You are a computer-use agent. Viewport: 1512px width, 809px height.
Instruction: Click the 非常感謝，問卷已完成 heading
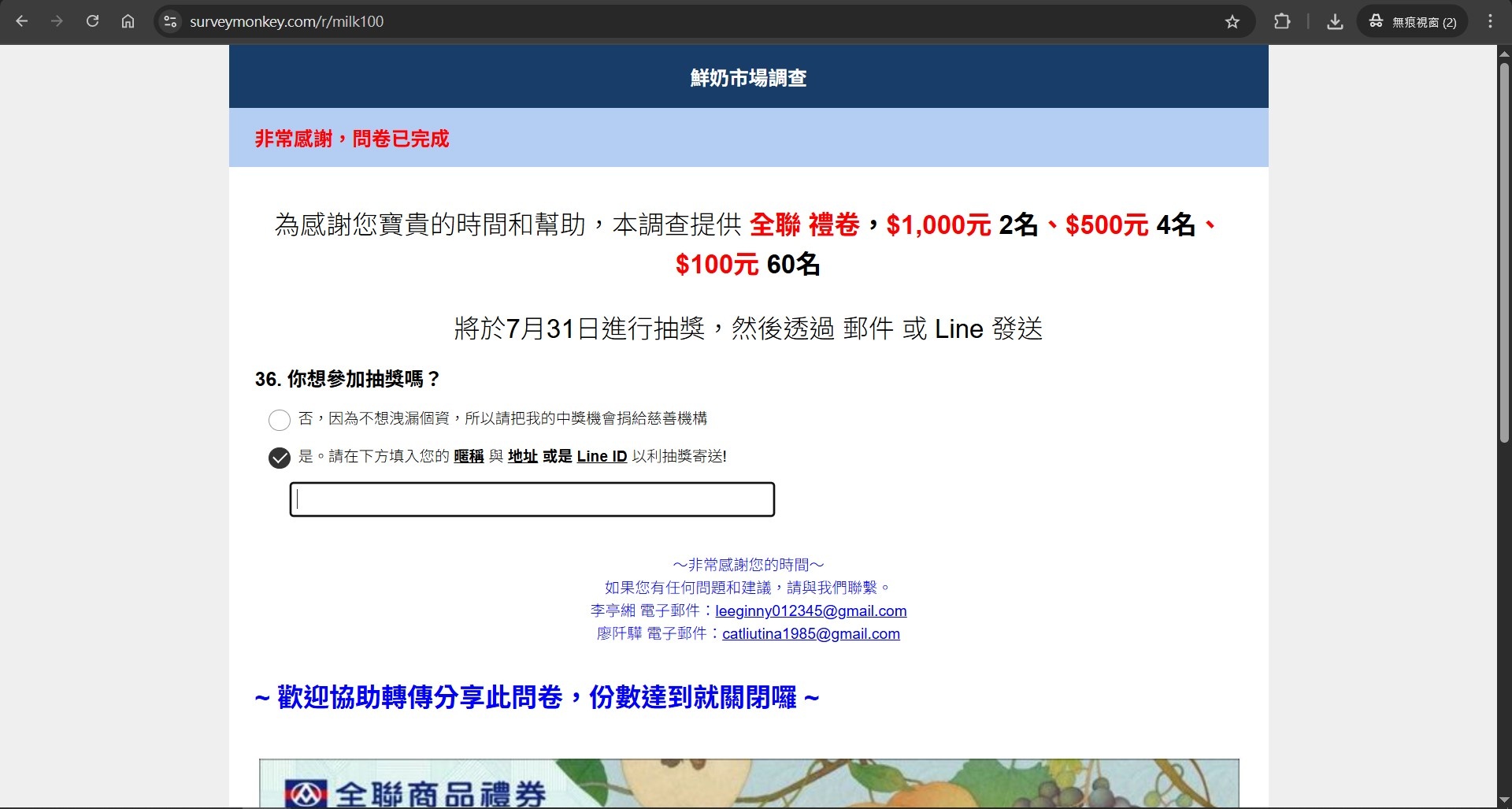(351, 139)
